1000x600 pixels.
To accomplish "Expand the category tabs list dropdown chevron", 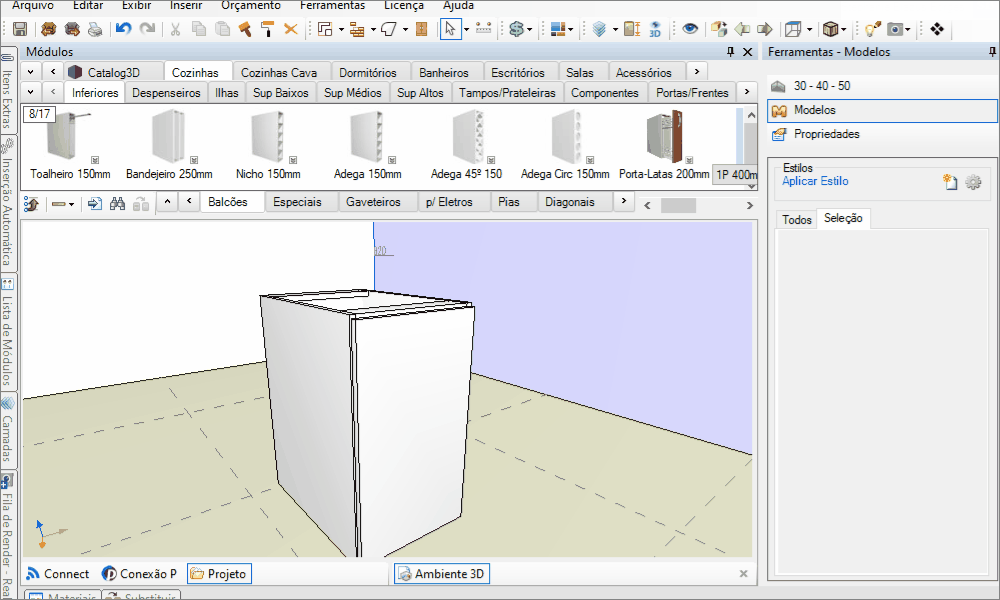I will [31, 72].
